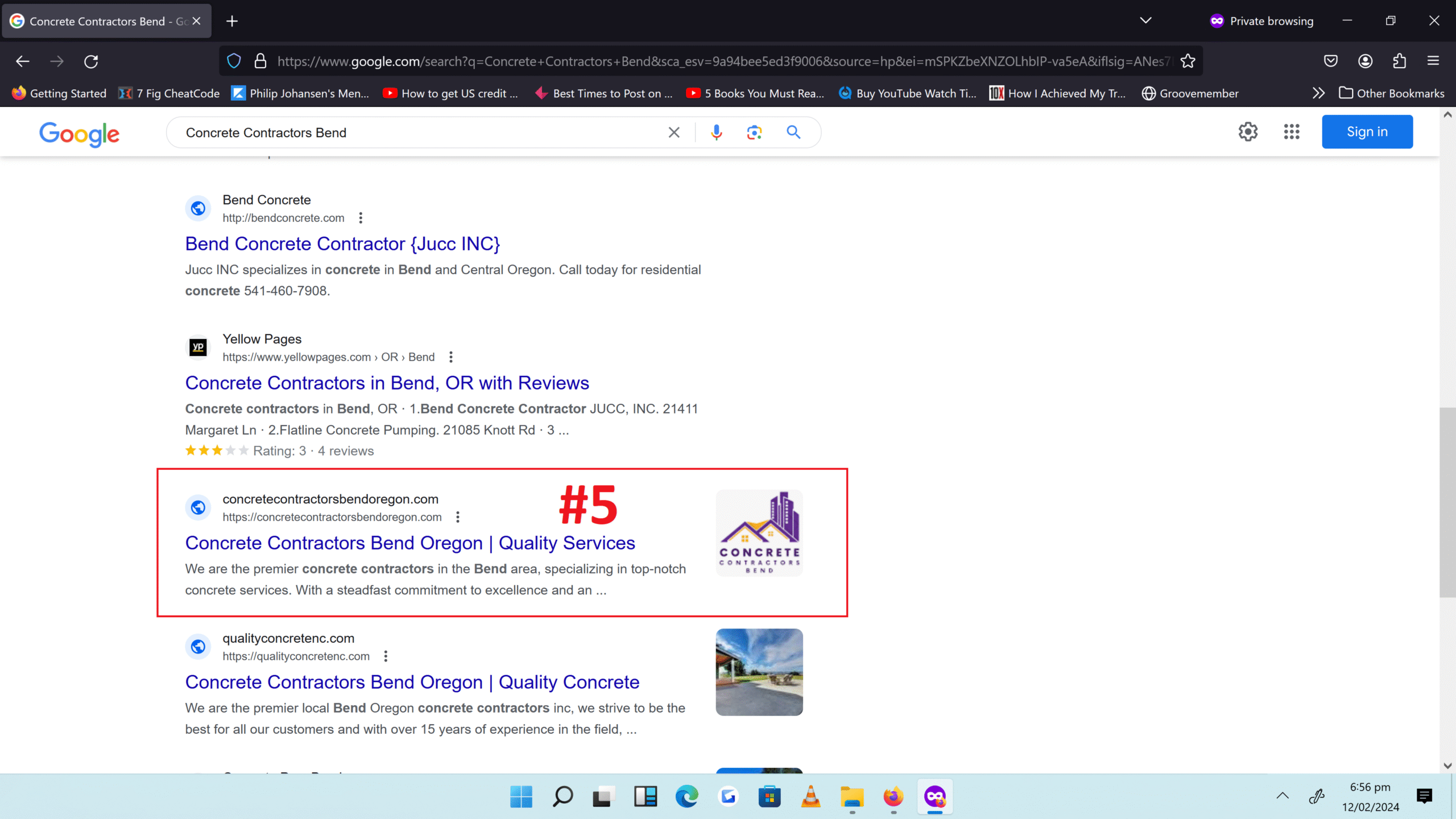Reload the current page

pos(91,61)
